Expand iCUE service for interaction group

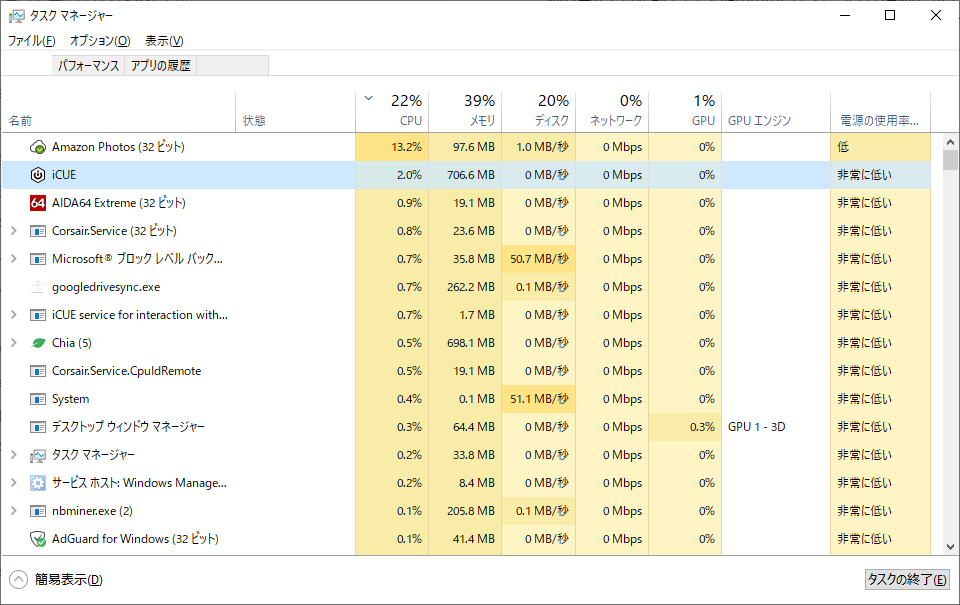13,315
